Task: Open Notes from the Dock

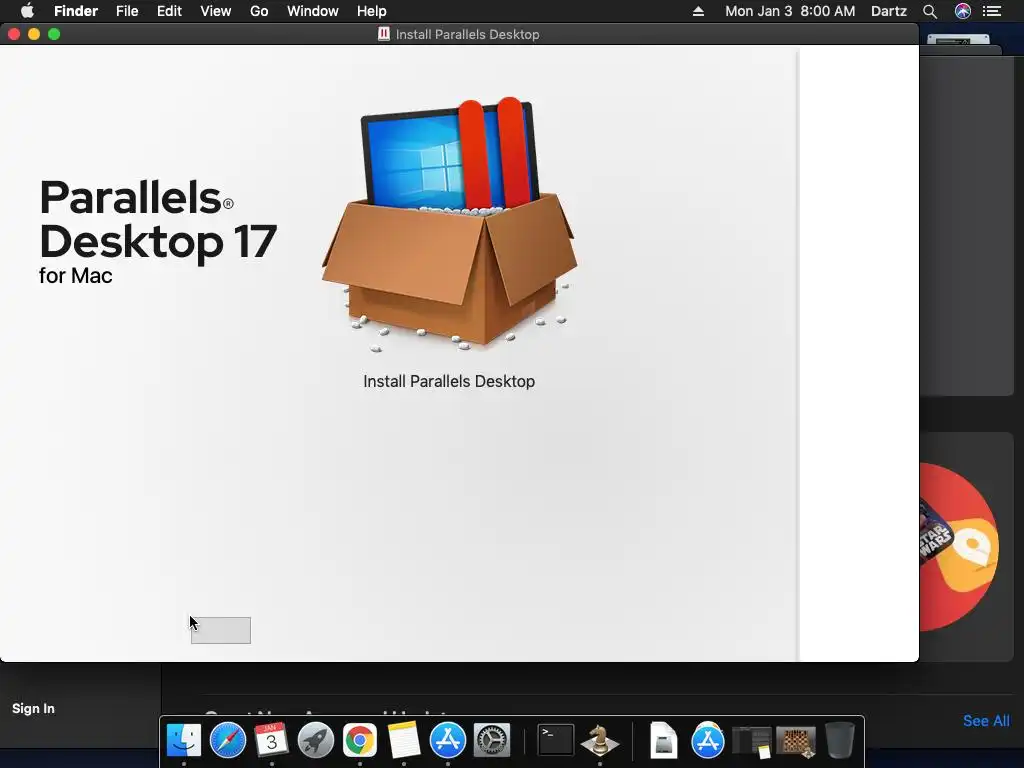Action: pyautogui.click(x=404, y=740)
